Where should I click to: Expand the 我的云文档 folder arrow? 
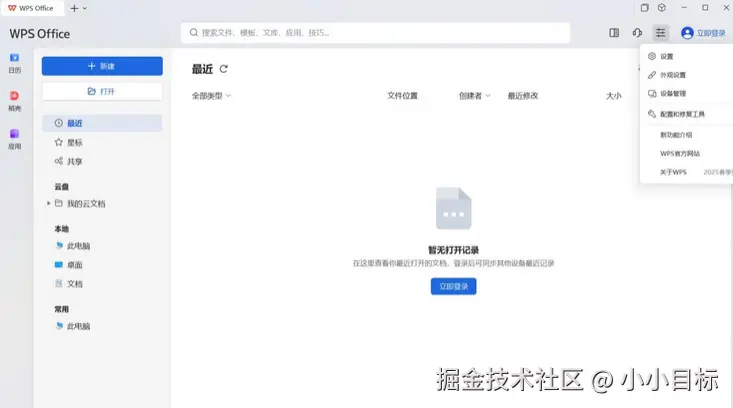click(48, 203)
